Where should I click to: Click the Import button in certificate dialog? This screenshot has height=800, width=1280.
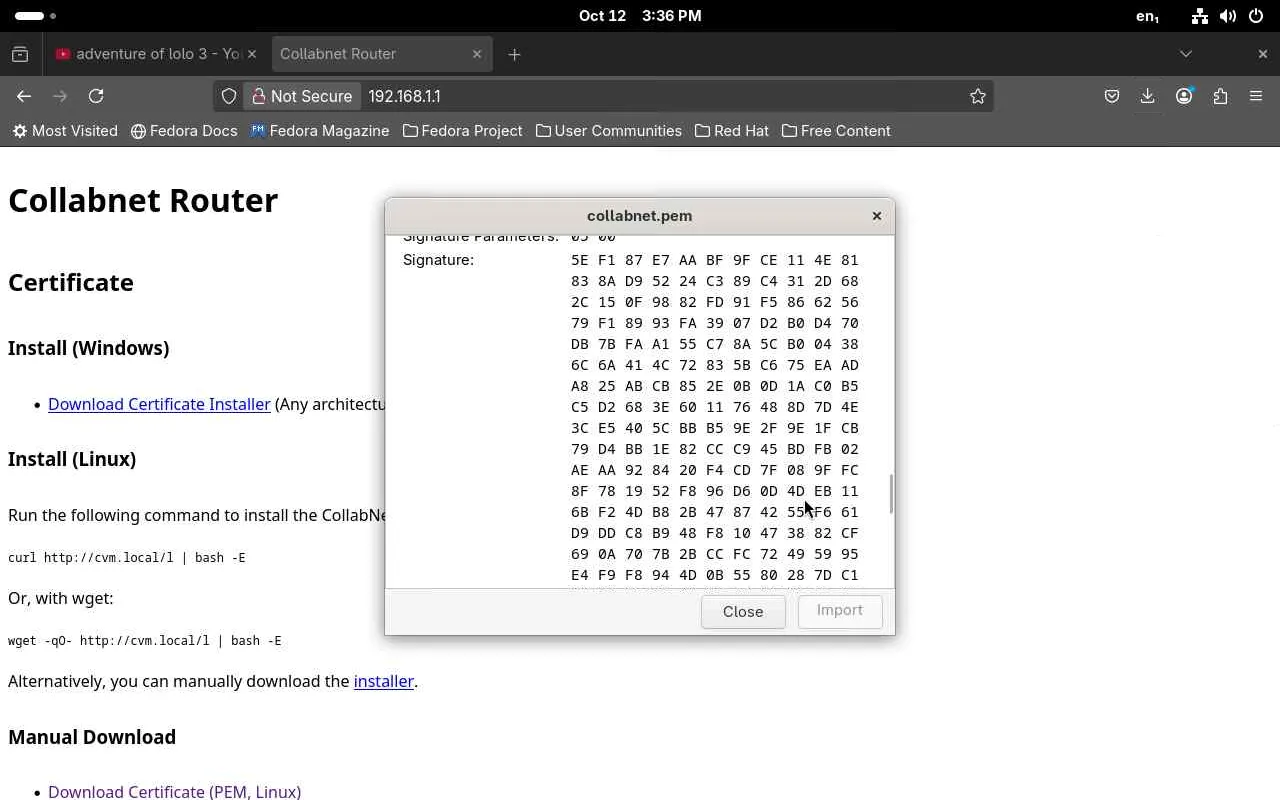pyautogui.click(x=840, y=611)
